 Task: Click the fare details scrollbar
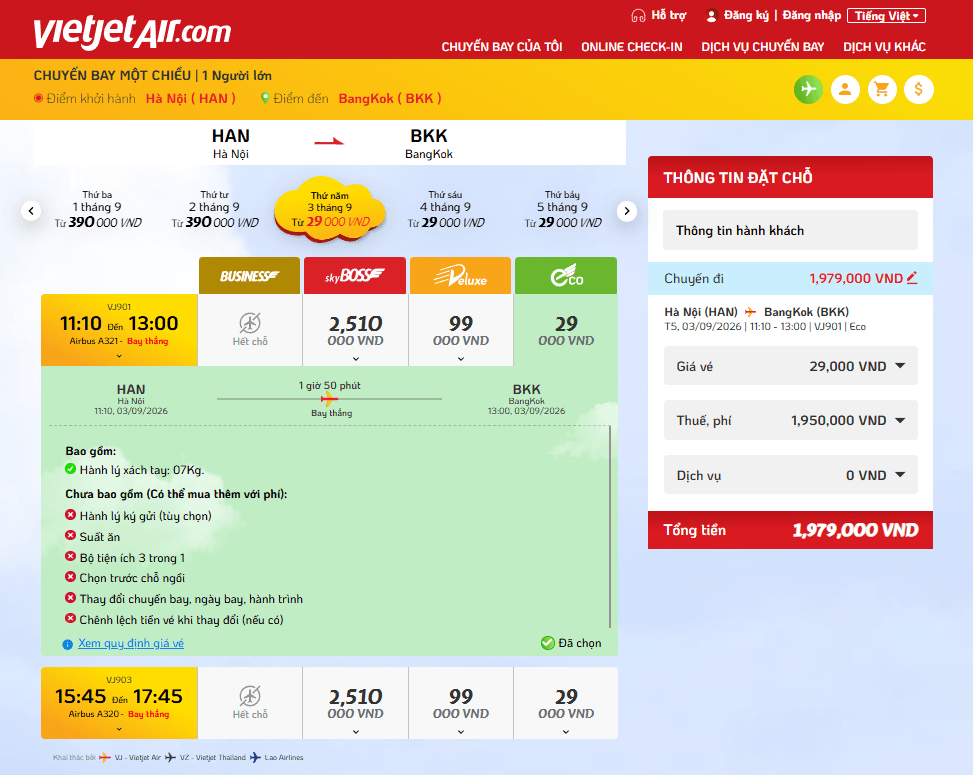tap(610, 527)
